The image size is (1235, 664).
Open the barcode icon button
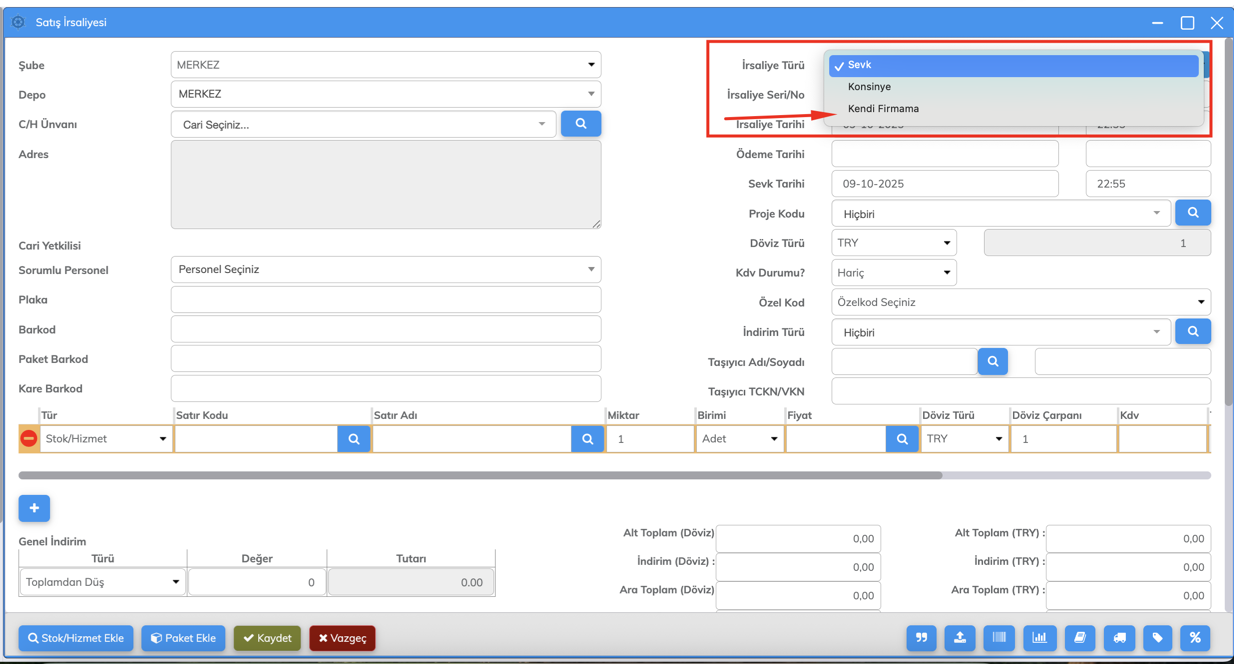click(x=999, y=638)
